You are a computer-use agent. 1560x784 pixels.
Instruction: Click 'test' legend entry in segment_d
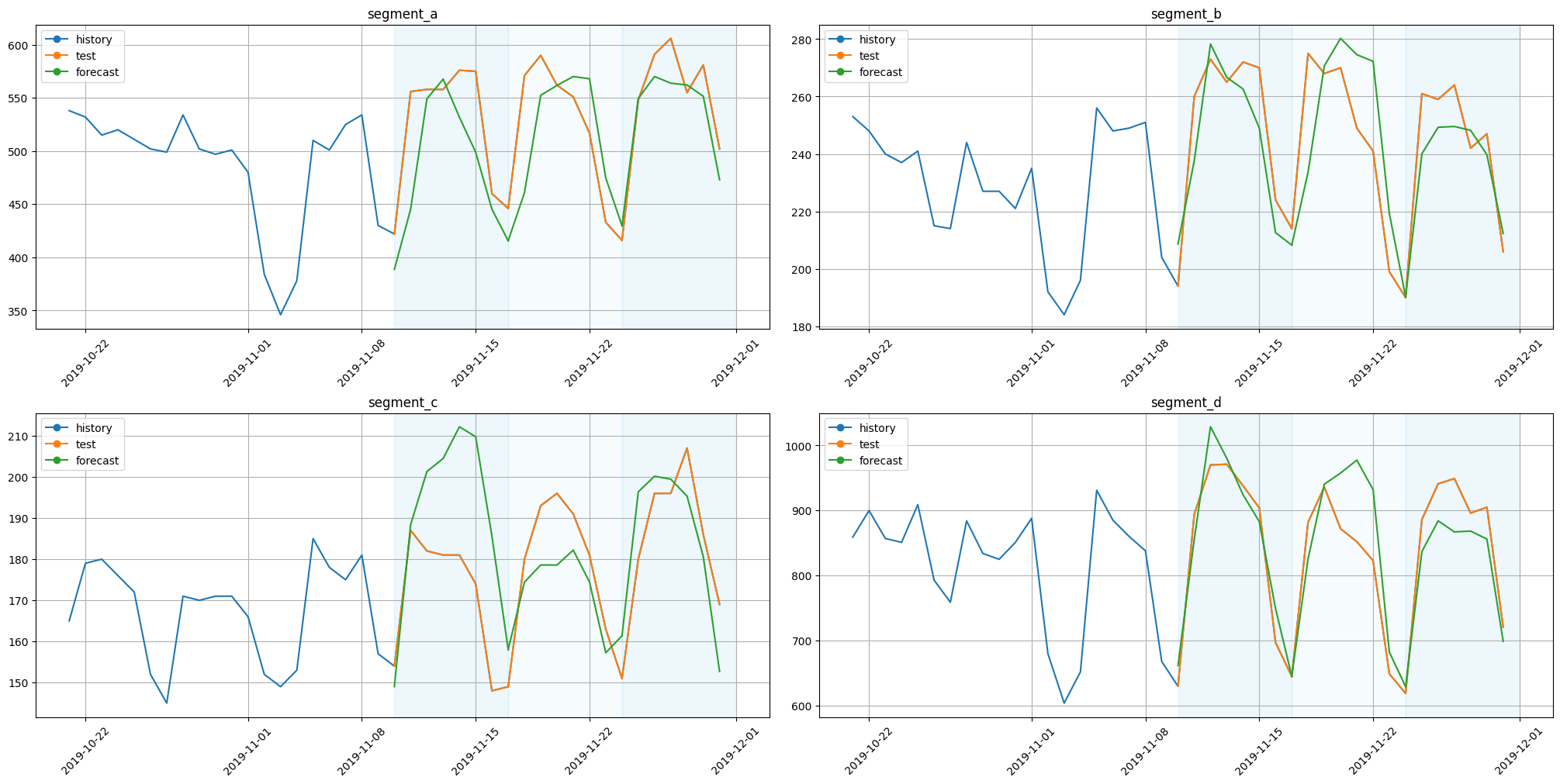click(855, 444)
